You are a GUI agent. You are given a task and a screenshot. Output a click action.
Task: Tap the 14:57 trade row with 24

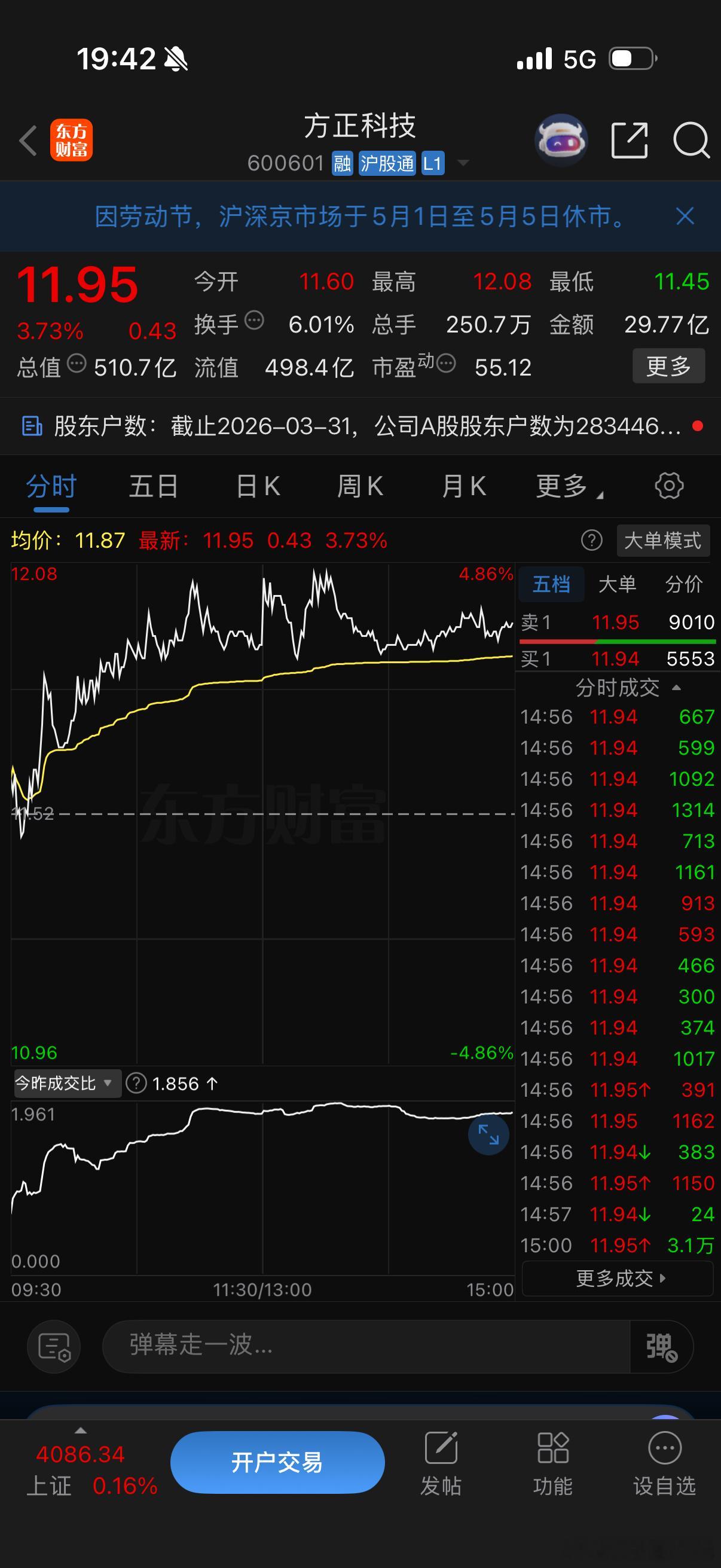pos(618,1215)
